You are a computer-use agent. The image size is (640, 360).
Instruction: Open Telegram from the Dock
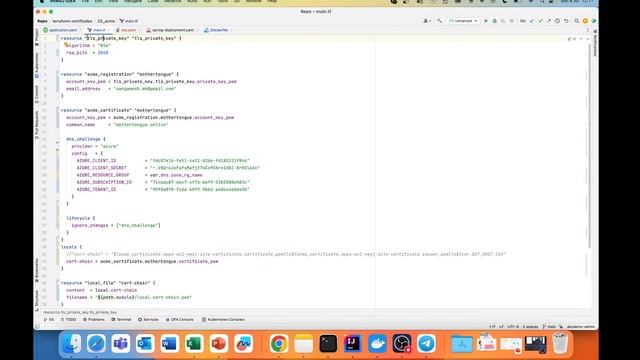click(x=426, y=344)
